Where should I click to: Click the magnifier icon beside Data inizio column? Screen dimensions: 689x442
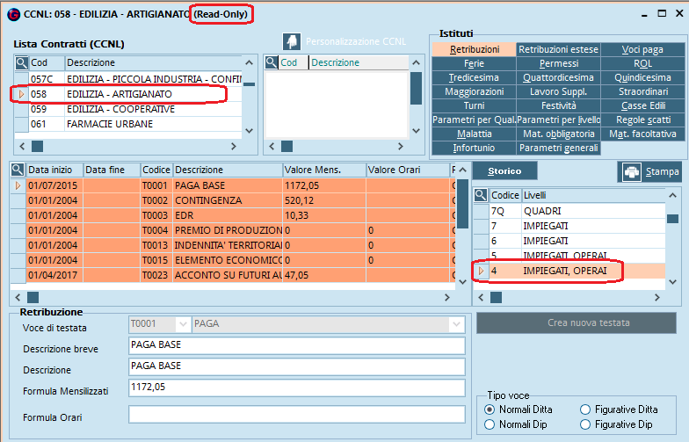(18, 170)
